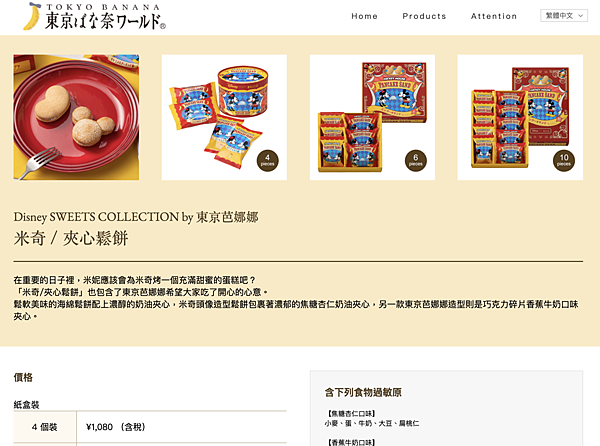The width and height of the screenshot is (600, 446).
Task: Click the language dropdown chevron arrow
Action: click(x=580, y=16)
